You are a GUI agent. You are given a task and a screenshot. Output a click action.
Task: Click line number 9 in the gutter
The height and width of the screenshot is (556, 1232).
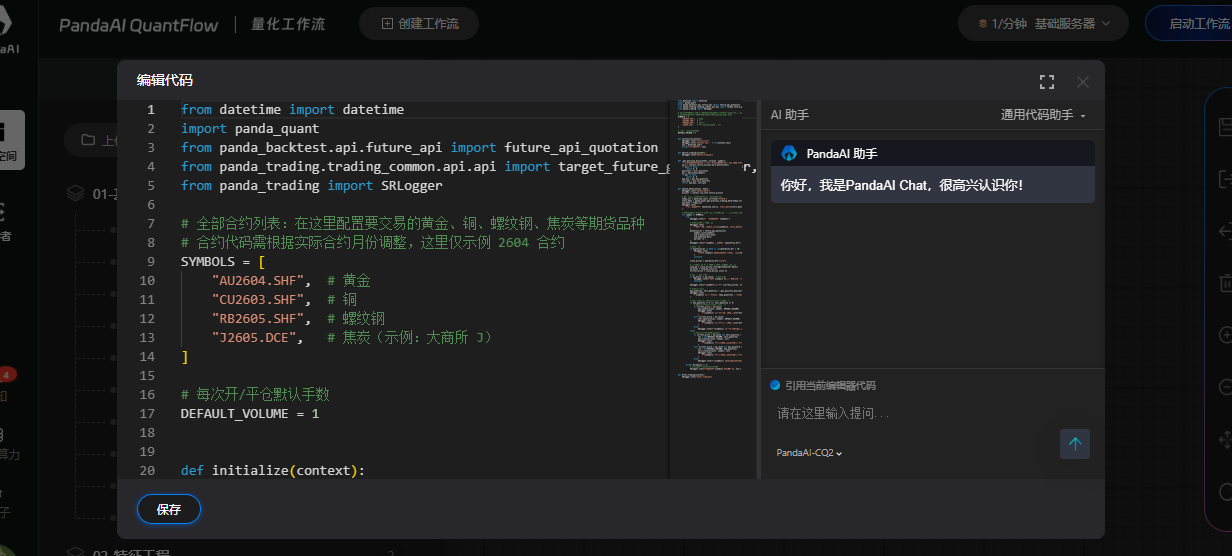pos(150,262)
